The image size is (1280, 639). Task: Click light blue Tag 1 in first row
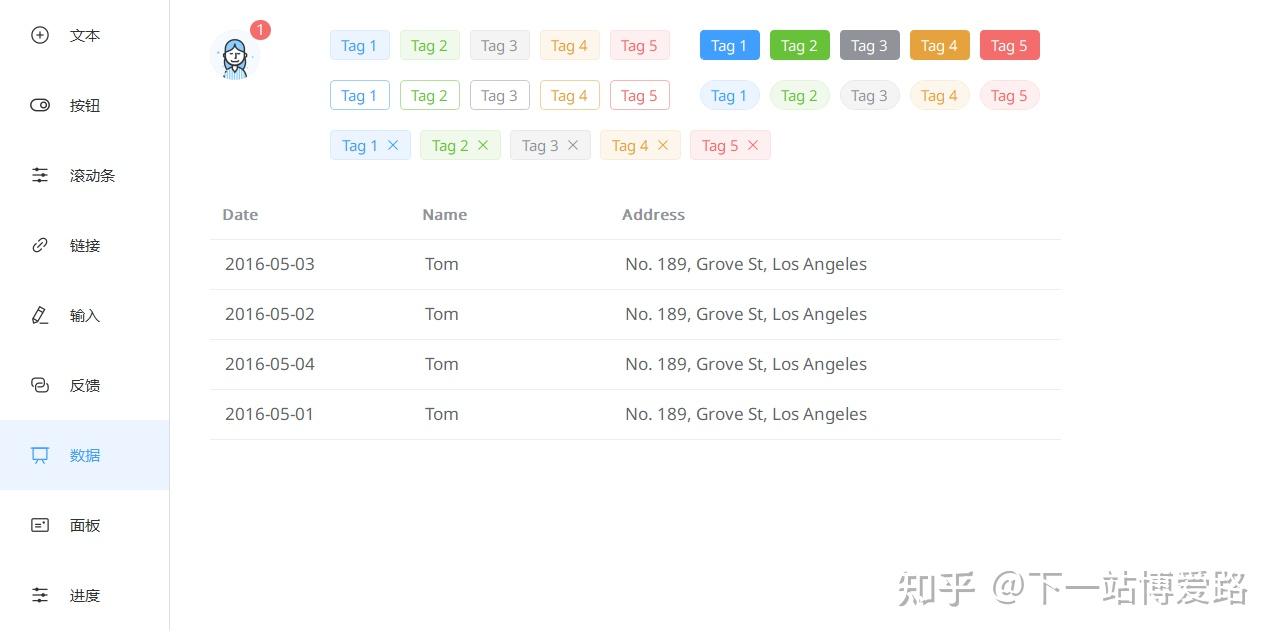coord(360,45)
